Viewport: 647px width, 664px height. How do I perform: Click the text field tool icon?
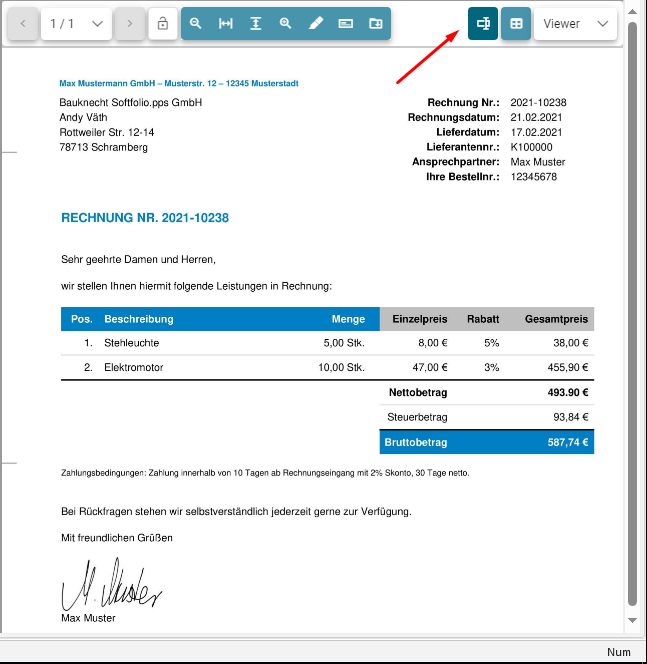click(346, 23)
